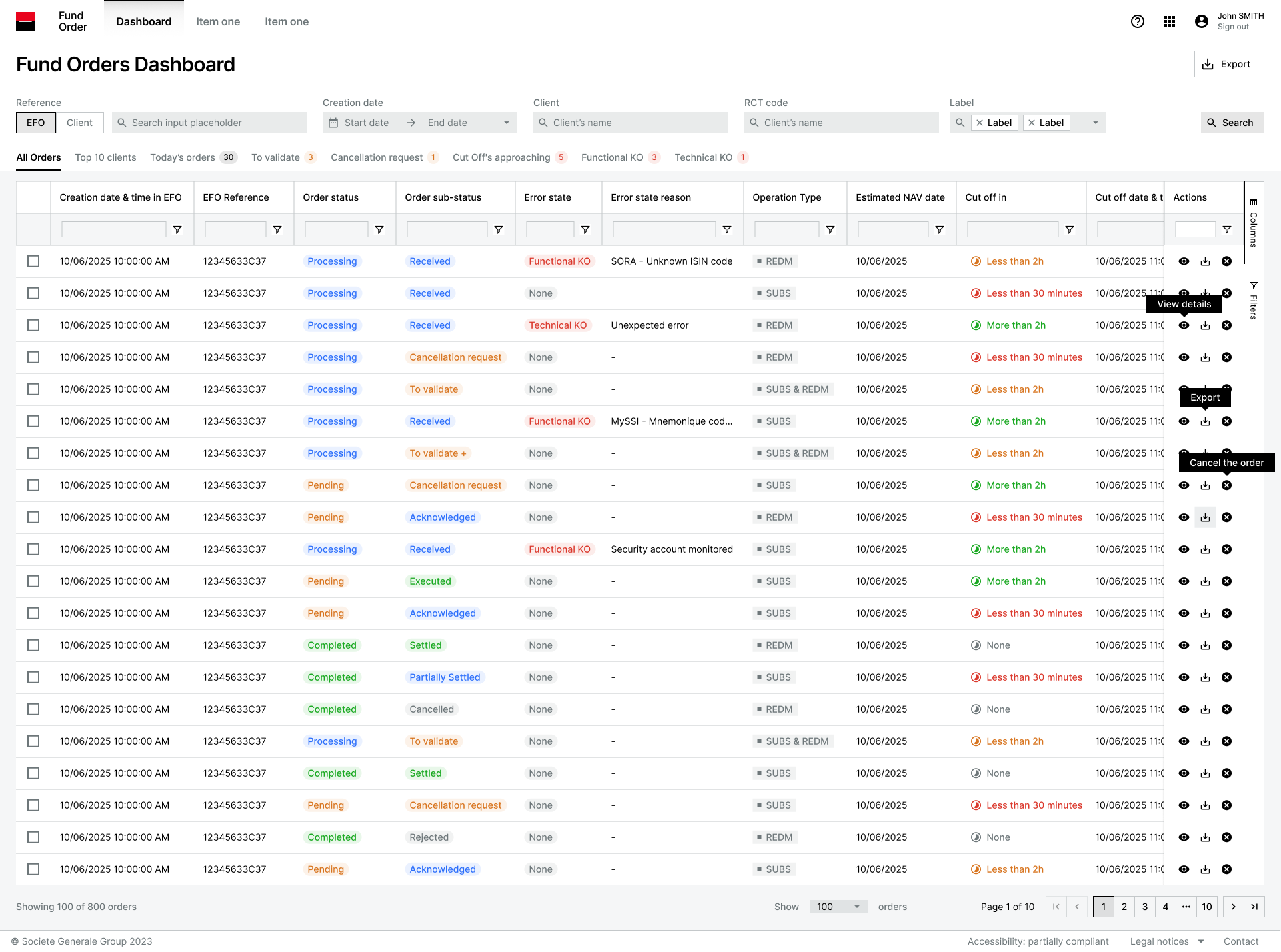The width and height of the screenshot is (1281, 952).
Task: Click filter icon for Error state reason column
Action: tap(727, 229)
